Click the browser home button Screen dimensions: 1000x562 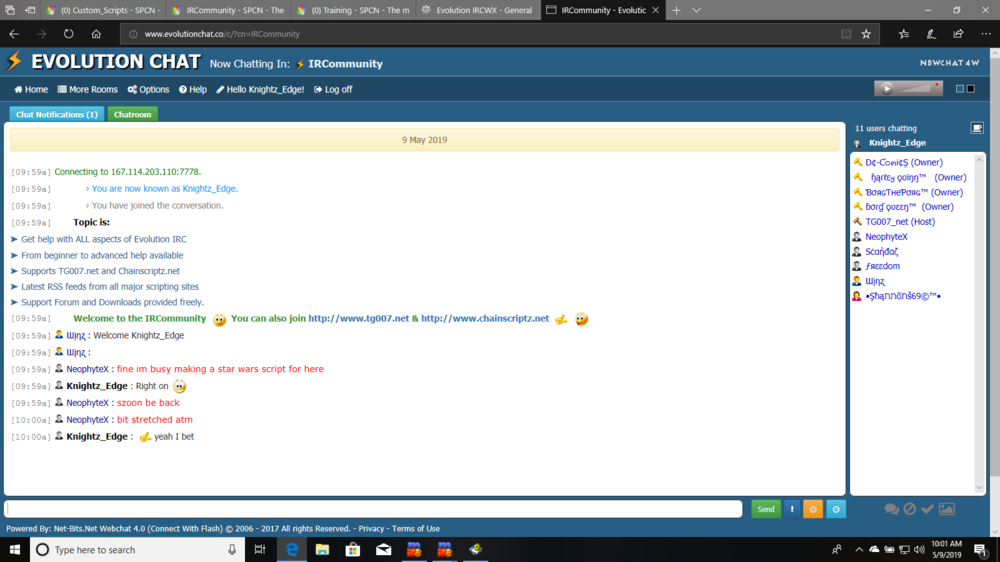pyautogui.click(x=96, y=34)
